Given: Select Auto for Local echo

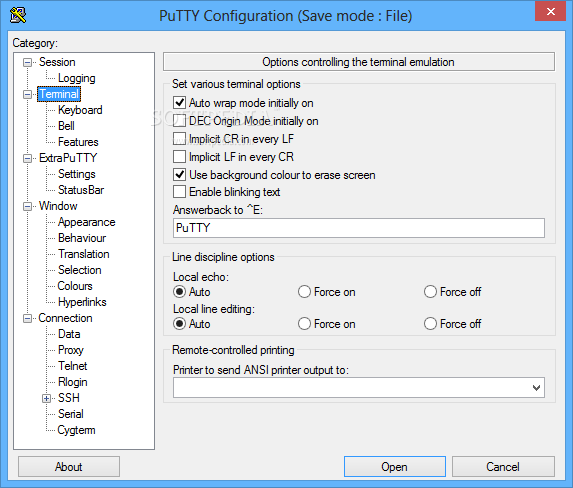Looking at the screenshot, I should 179,292.
